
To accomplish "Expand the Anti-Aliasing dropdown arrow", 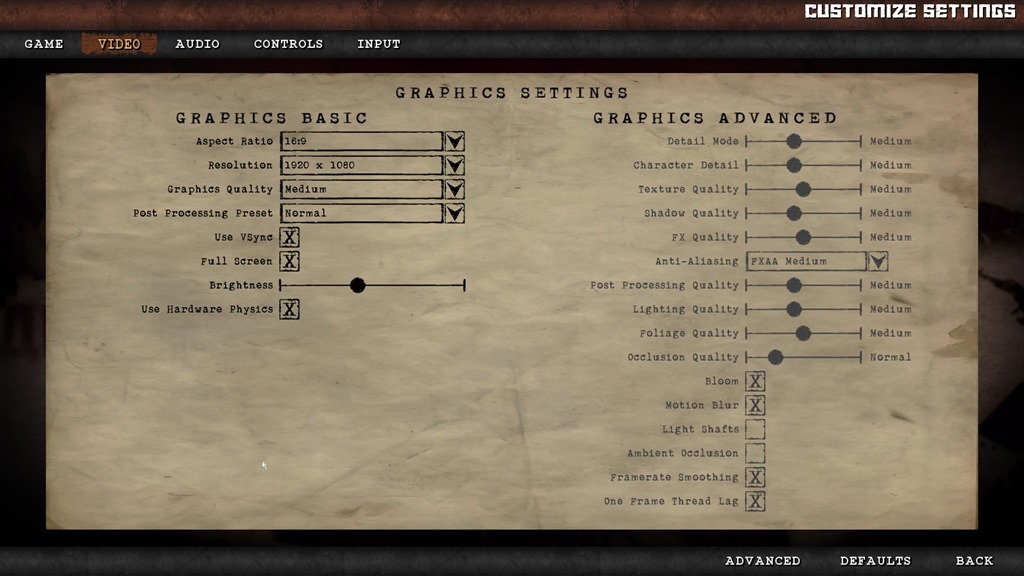I will [878, 262].
